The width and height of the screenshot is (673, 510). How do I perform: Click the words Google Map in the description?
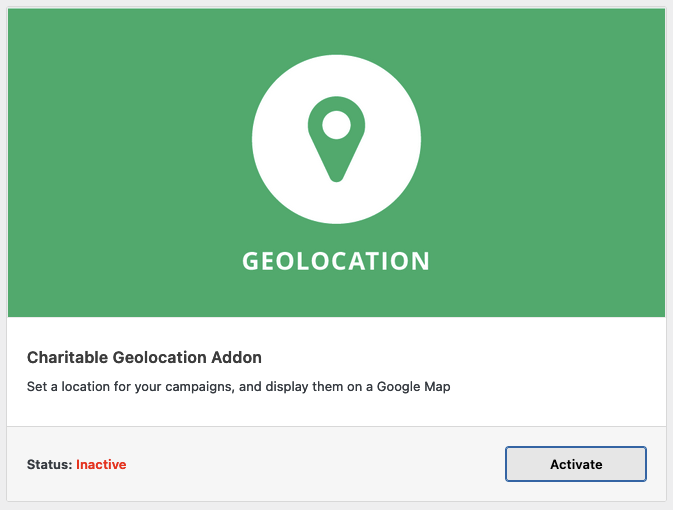tap(414, 387)
